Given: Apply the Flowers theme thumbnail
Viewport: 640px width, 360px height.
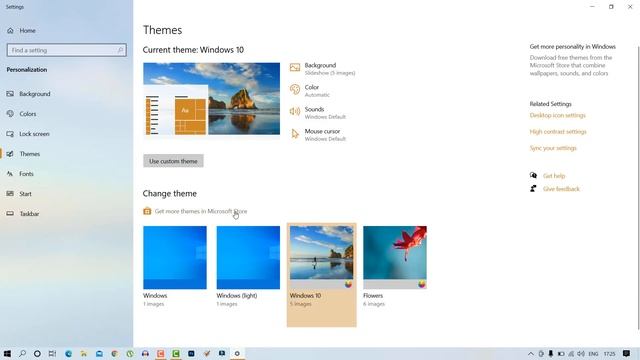Looking at the screenshot, I should [395, 258].
